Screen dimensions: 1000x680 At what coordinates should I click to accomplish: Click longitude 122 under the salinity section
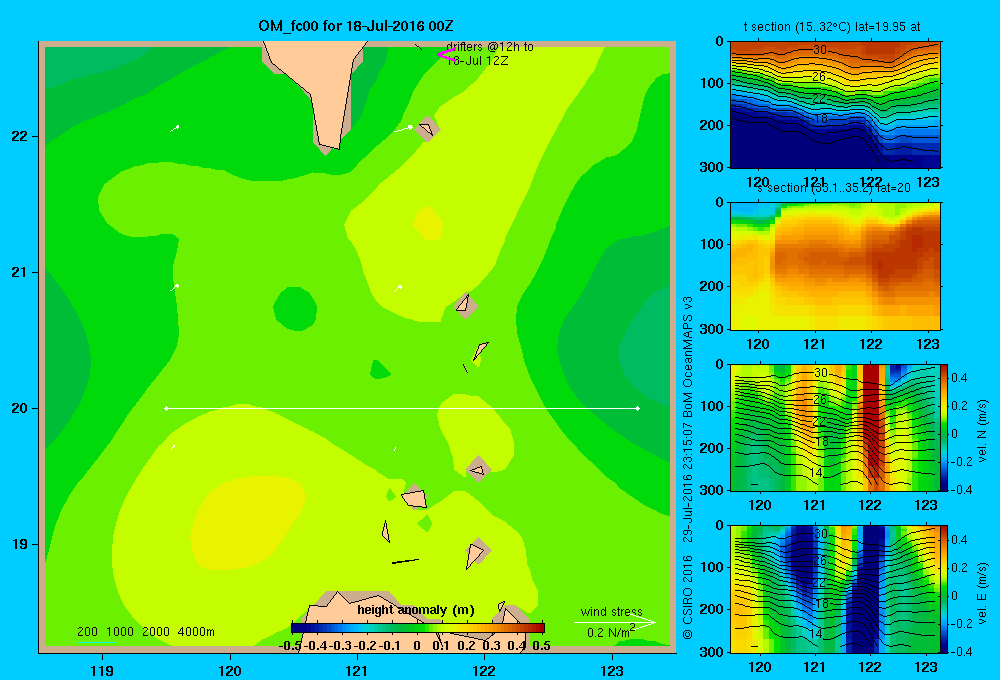[x=871, y=344]
